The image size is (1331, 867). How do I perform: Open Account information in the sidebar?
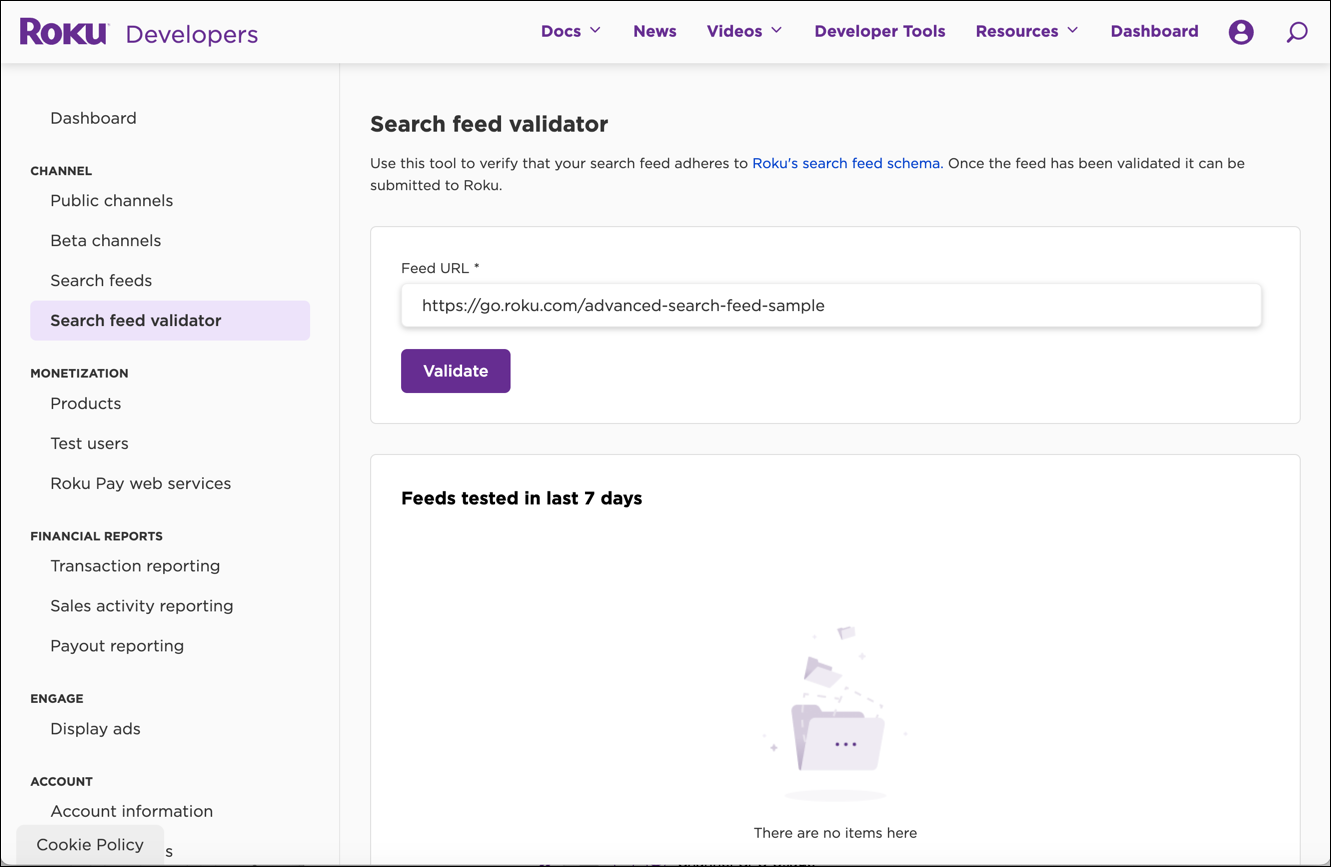[x=131, y=811]
